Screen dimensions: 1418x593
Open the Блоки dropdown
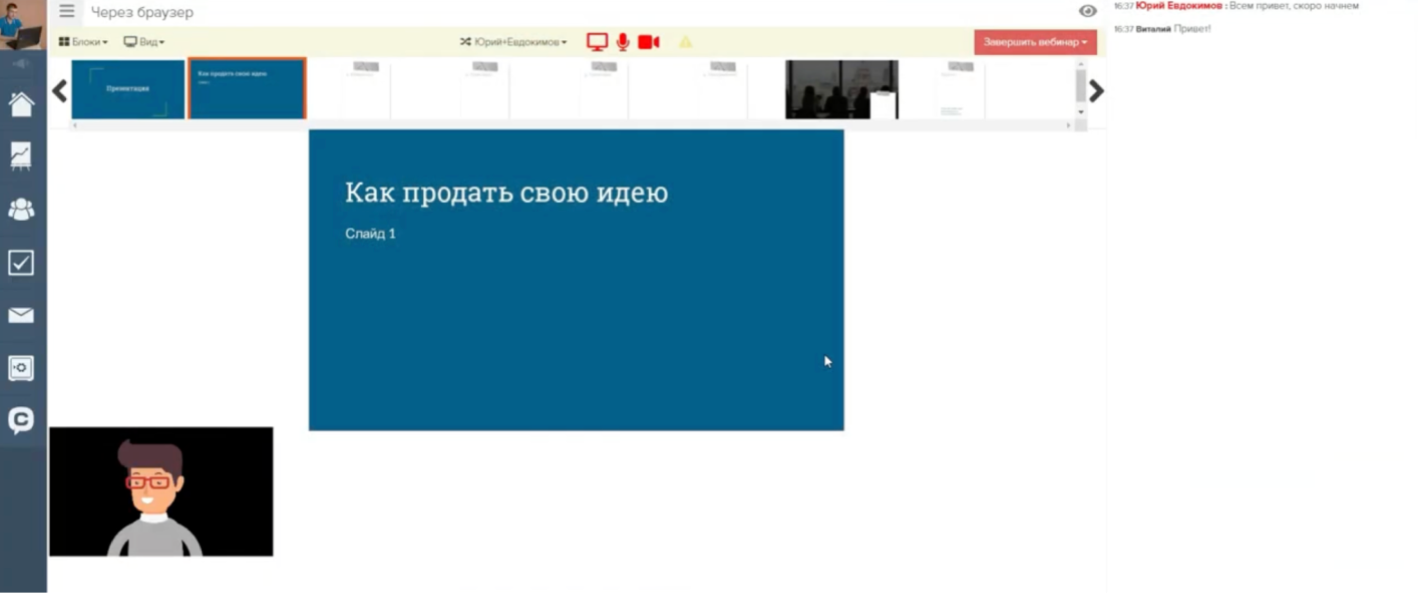tap(84, 42)
